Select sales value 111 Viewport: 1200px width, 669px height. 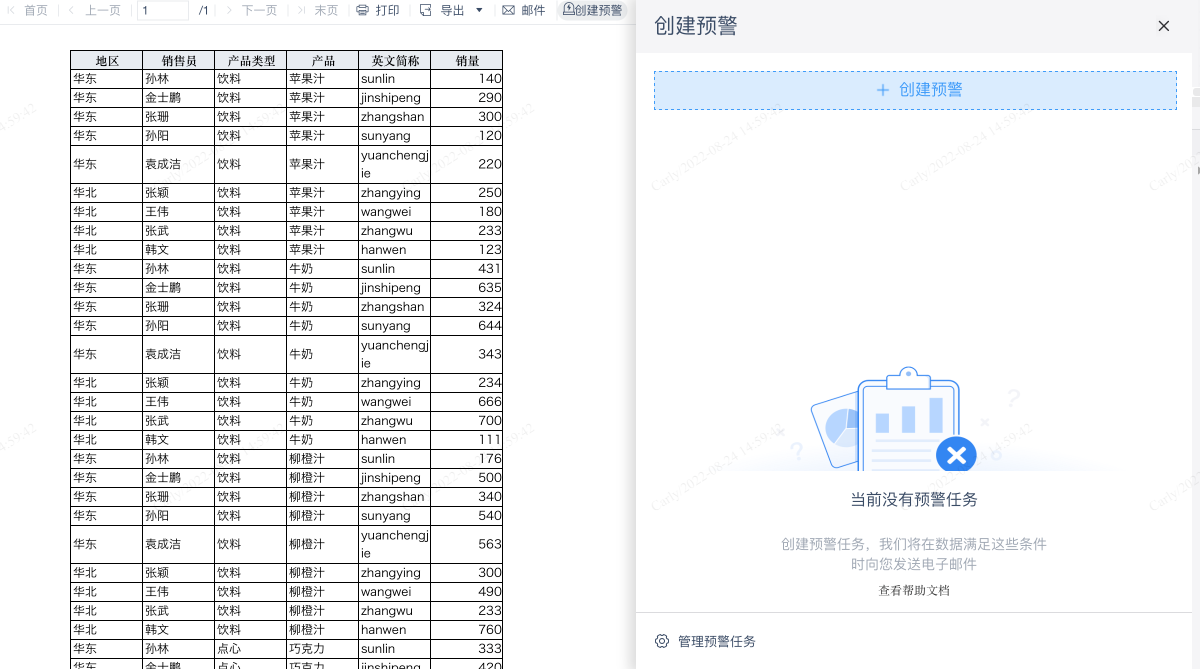click(467, 440)
